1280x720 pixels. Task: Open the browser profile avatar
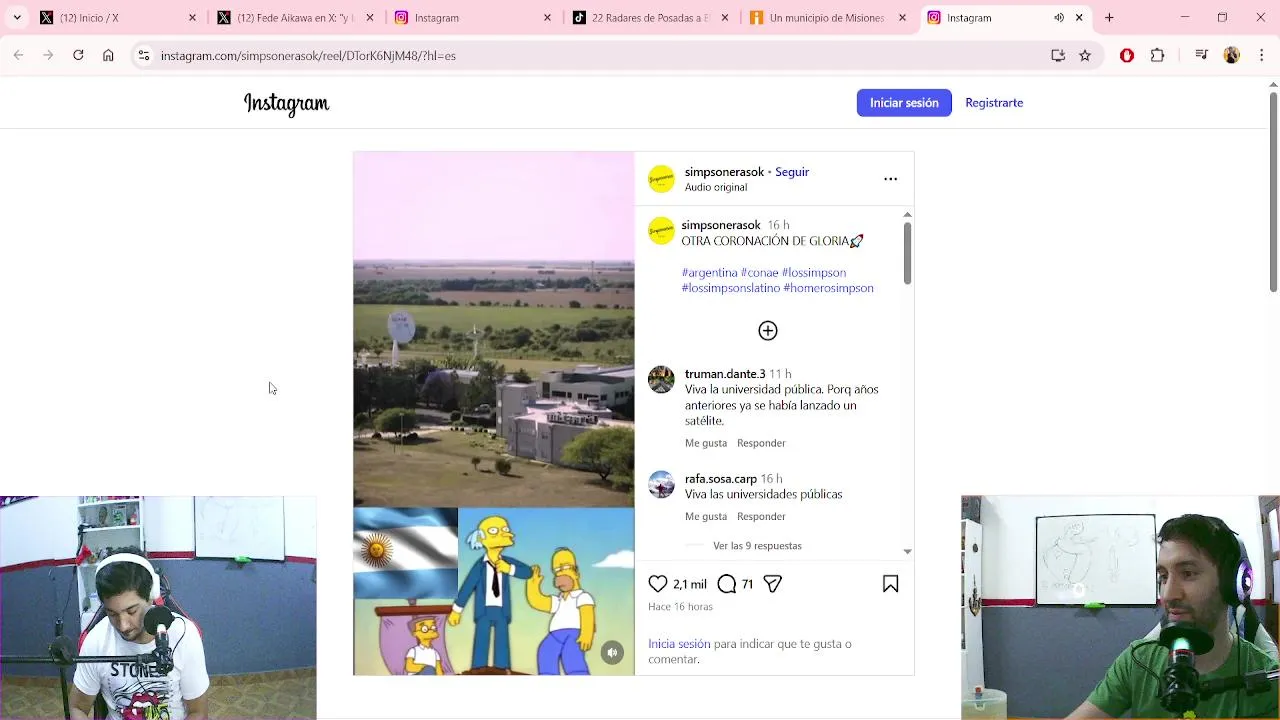pyautogui.click(x=1232, y=56)
